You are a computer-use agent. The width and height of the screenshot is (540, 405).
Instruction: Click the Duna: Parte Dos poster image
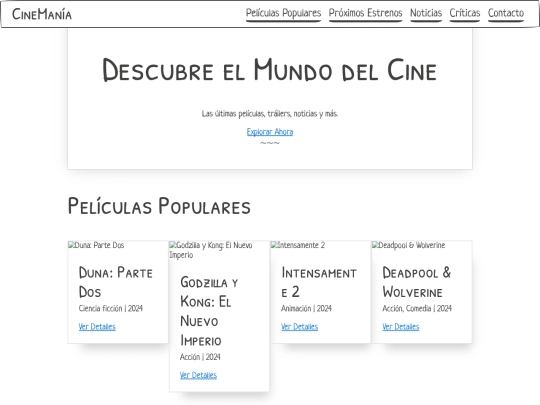point(96,245)
